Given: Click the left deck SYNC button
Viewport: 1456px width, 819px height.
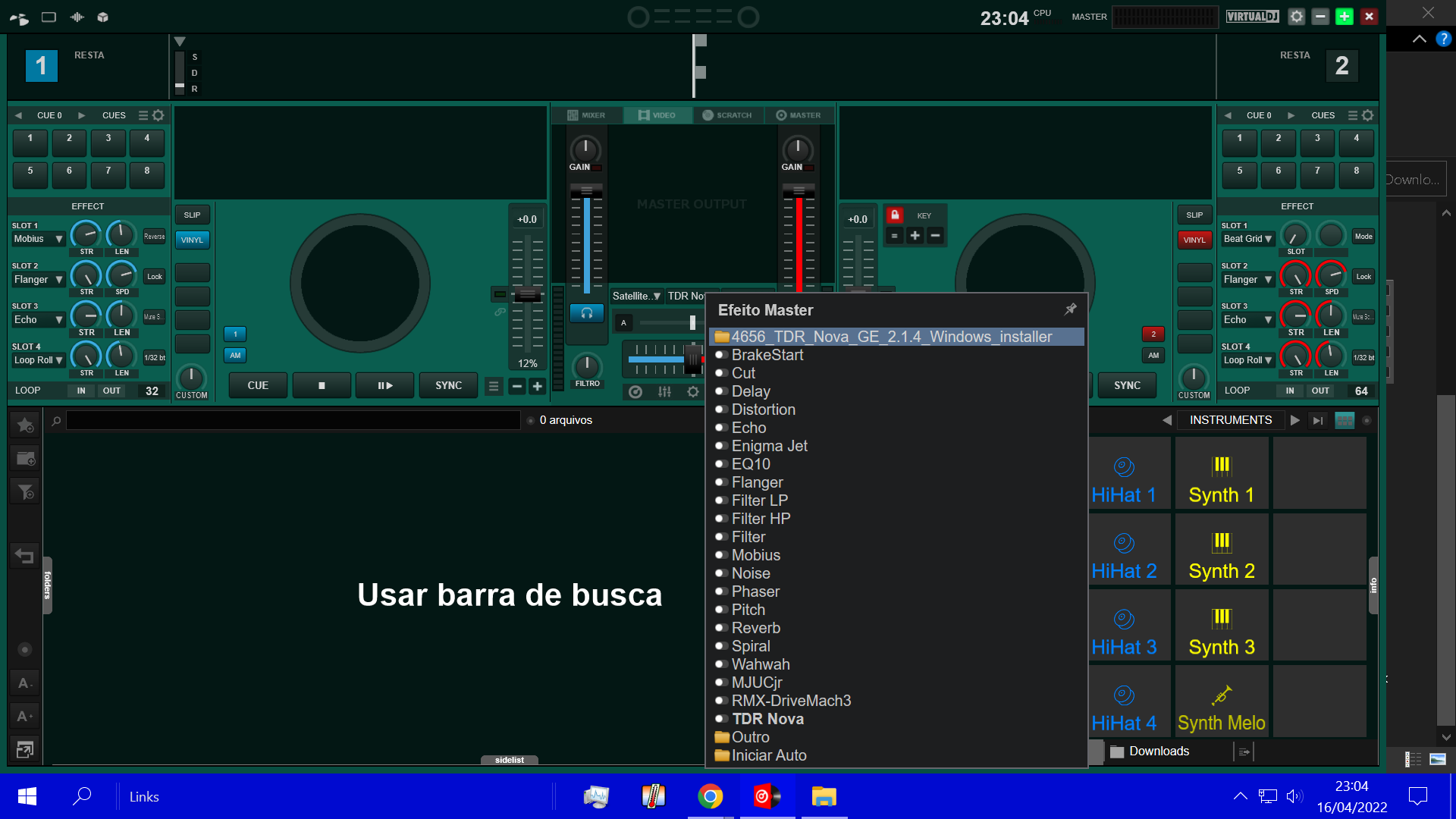Looking at the screenshot, I should [x=448, y=385].
